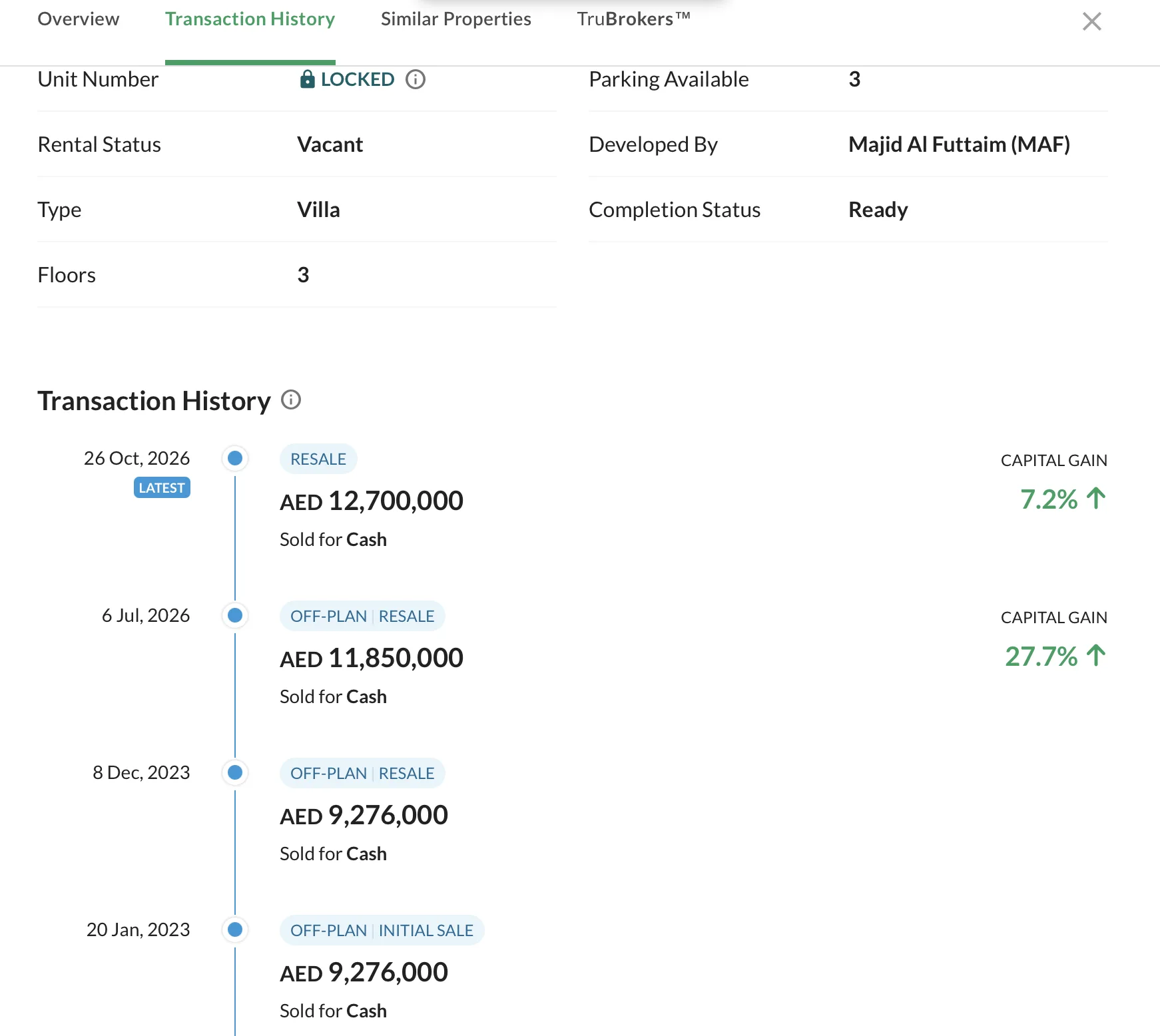Click the 20 Jan, 2023 date
Image resolution: width=1160 pixels, height=1036 pixels.
(138, 929)
